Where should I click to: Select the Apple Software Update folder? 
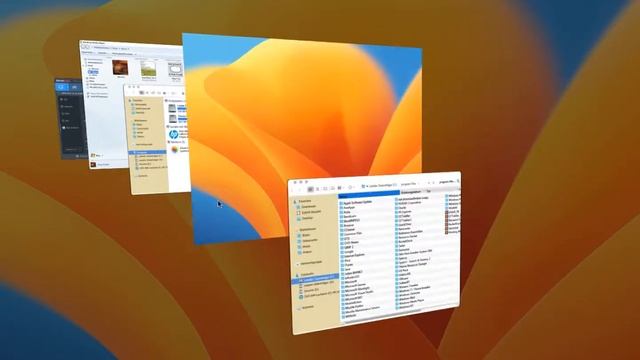[x=356, y=202]
